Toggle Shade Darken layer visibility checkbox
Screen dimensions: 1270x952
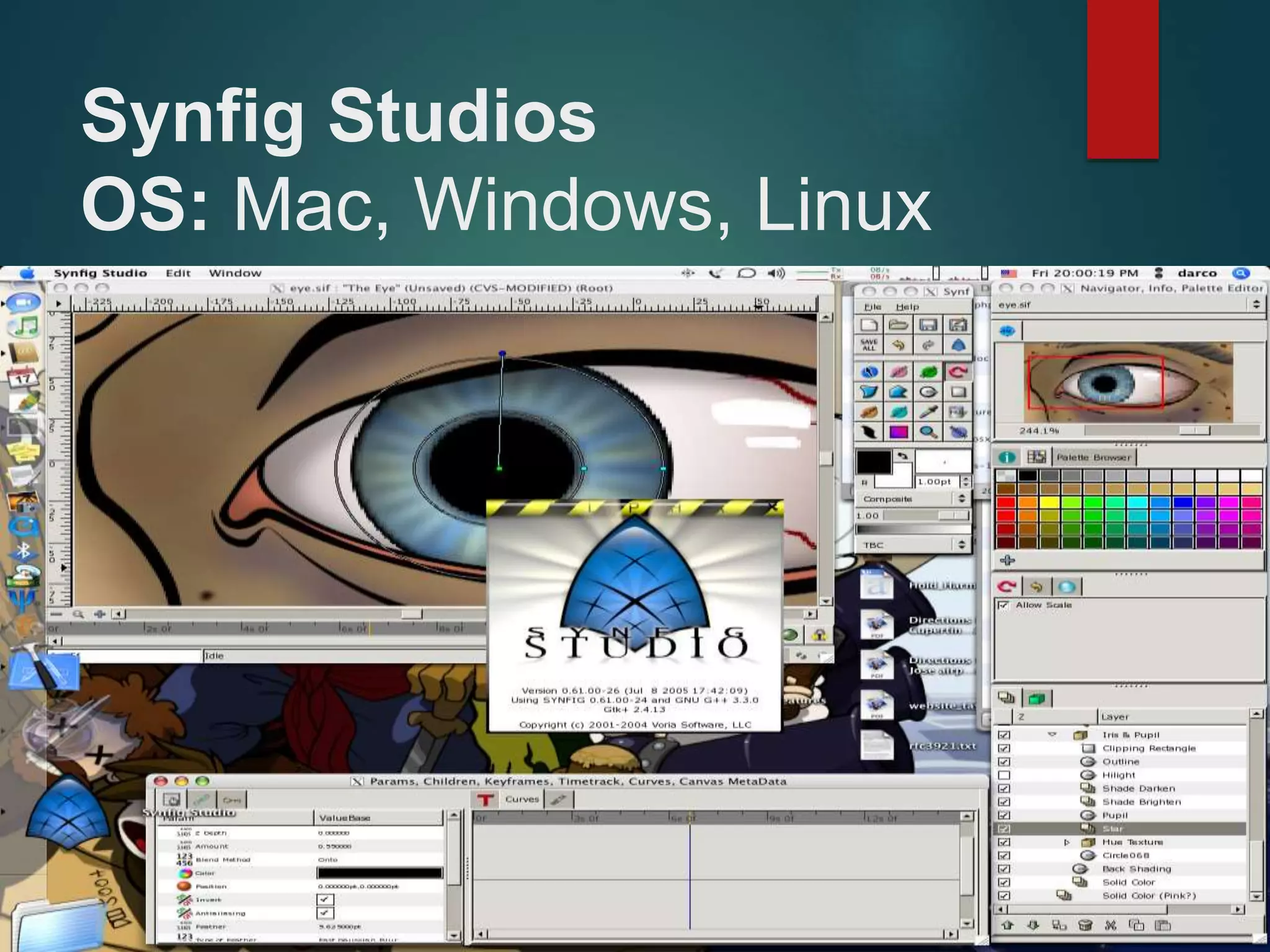[x=1004, y=788]
